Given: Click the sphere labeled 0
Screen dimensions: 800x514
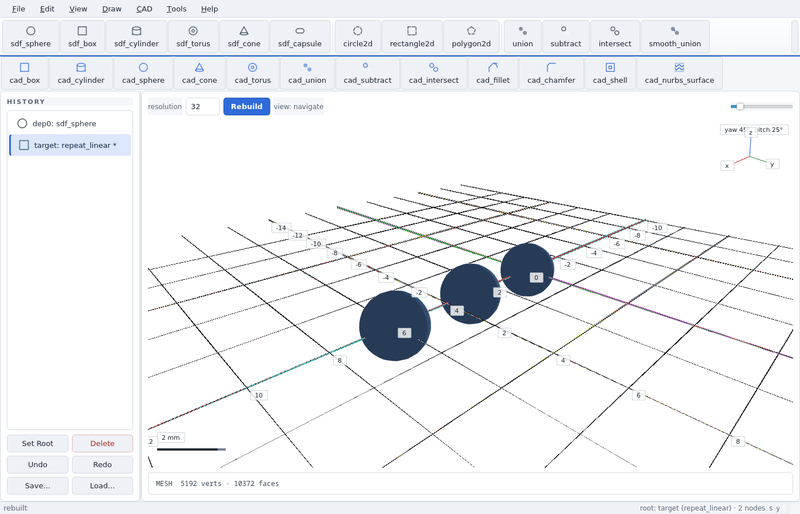Looking at the screenshot, I should (x=527, y=270).
